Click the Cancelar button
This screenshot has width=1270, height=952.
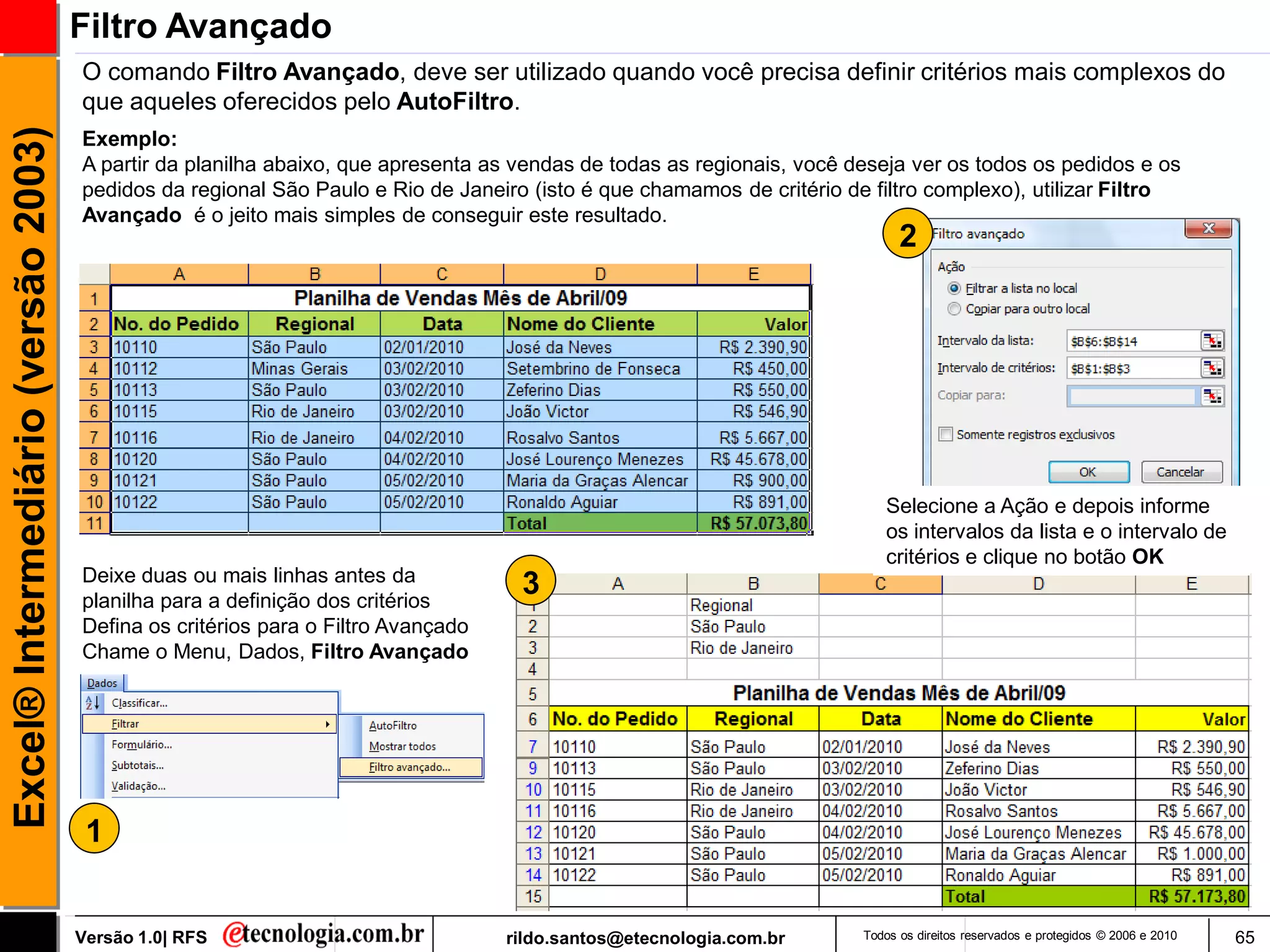tap(1181, 472)
